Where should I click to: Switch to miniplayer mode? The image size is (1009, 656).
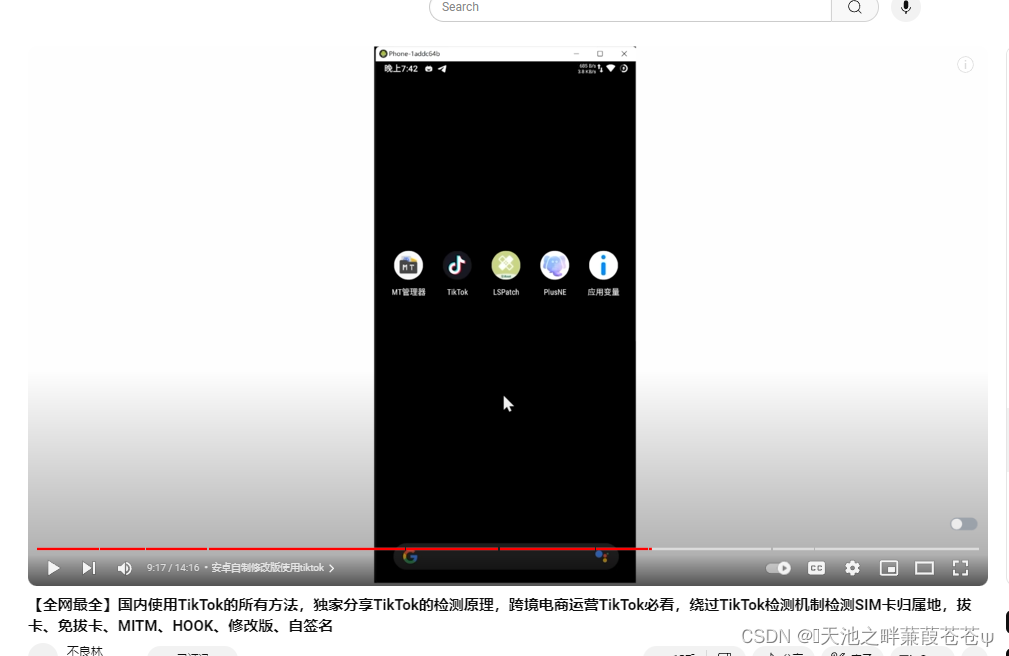pyautogui.click(x=889, y=568)
